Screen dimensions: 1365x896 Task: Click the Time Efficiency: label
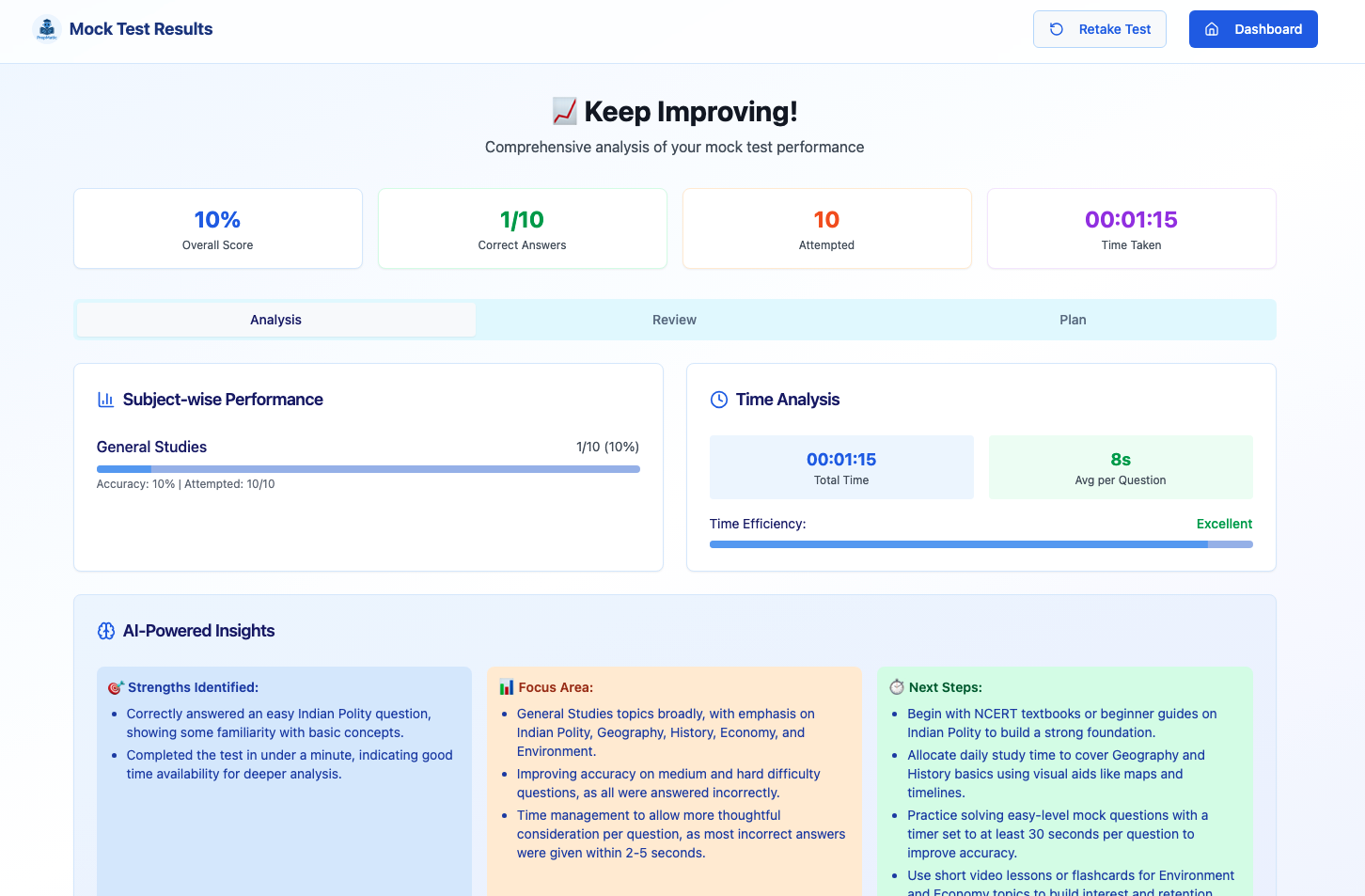coord(758,524)
